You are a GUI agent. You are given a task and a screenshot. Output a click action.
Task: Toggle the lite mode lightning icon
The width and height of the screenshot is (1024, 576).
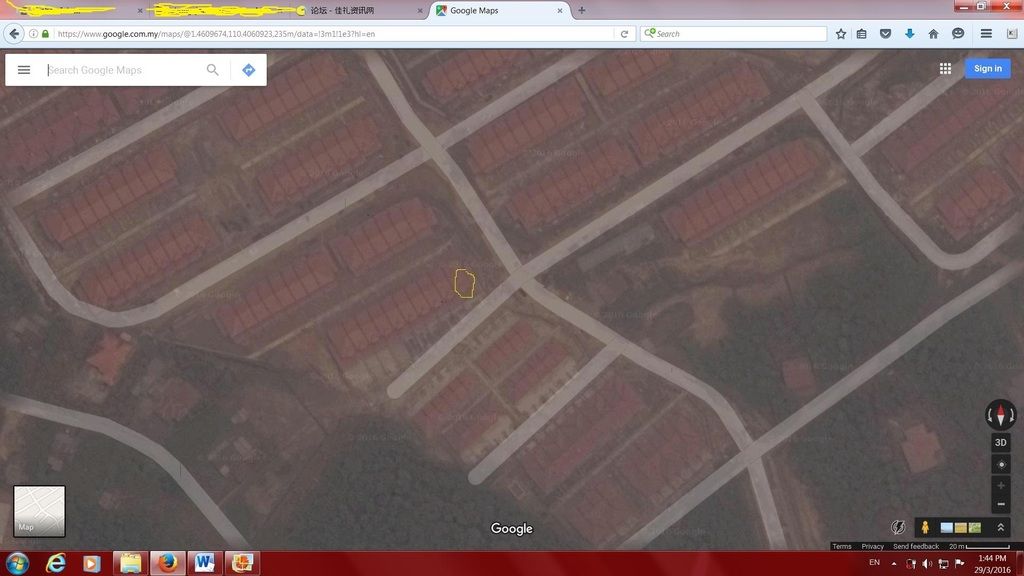pos(898,527)
